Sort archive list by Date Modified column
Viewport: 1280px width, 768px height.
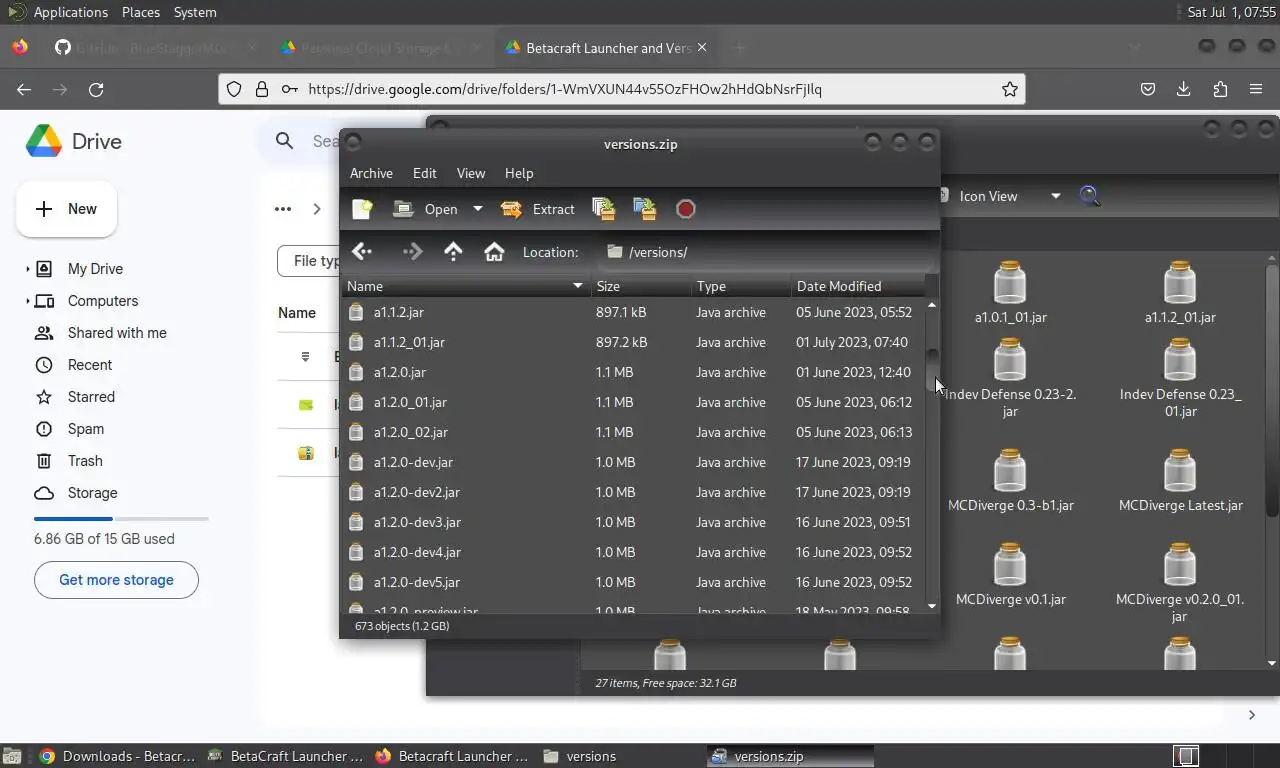pyautogui.click(x=857, y=286)
